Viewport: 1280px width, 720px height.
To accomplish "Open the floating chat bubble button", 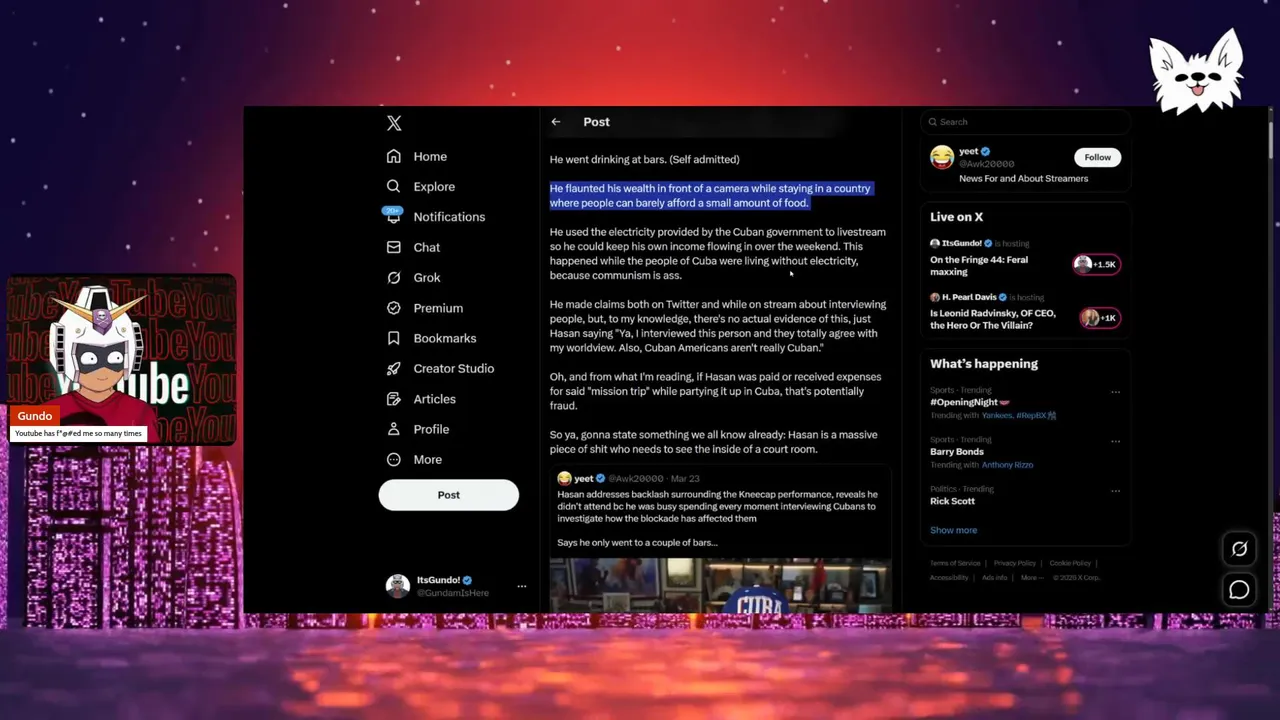I will pyautogui.click(x=1239, y=590).
